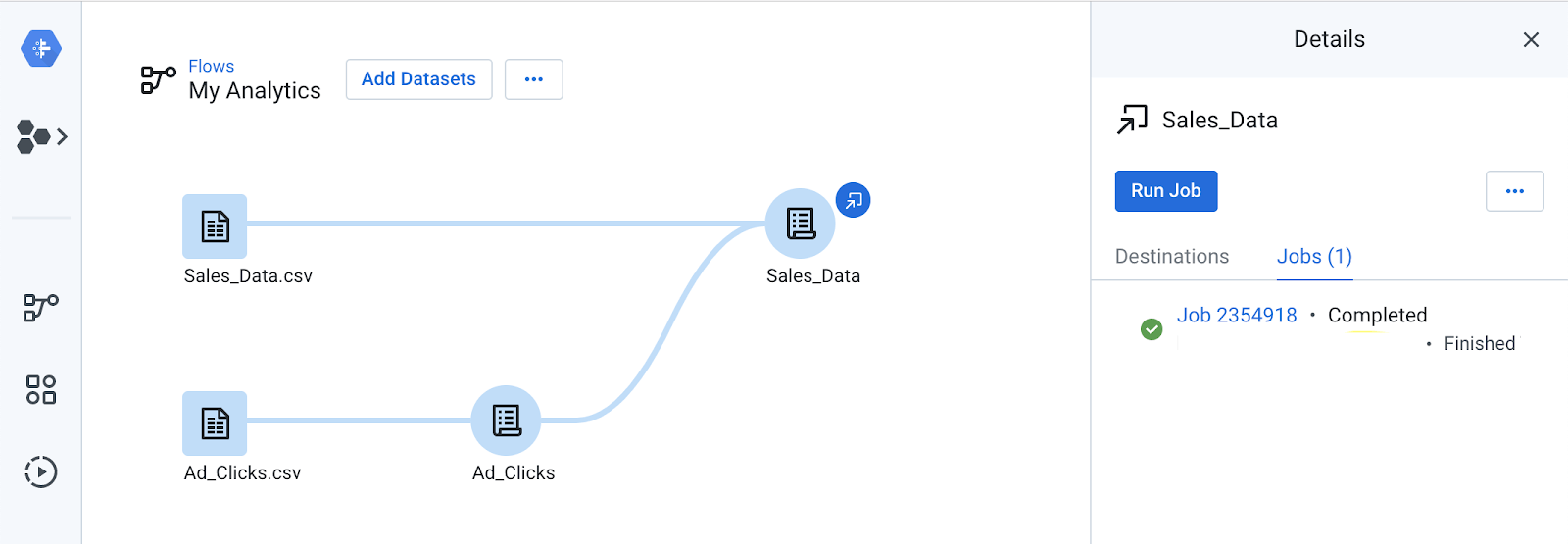
Task: Open the flow's three-dot menu beside Add Datasets
Action: point(534,79)
